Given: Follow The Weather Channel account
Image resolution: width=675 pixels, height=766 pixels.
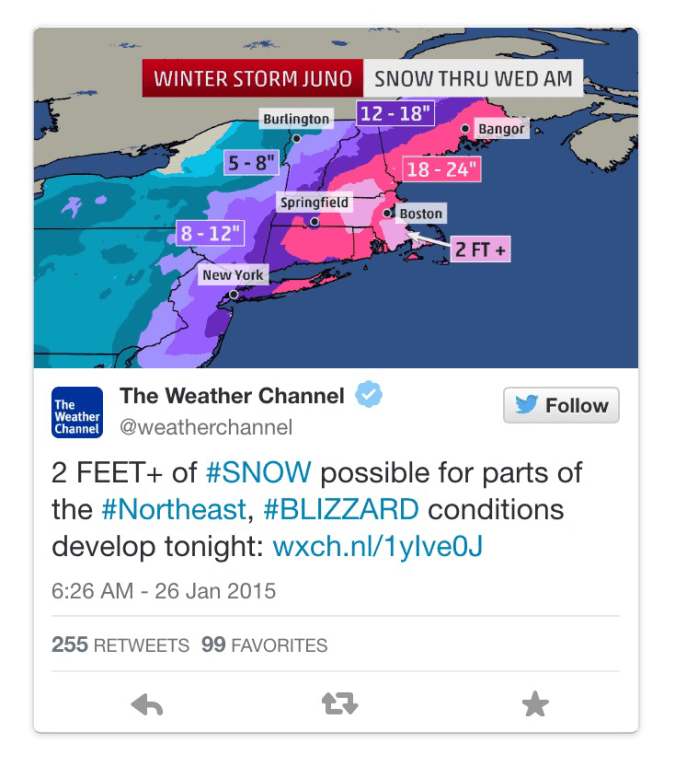Looking at the screenshot, I should [x=561, y=406].
